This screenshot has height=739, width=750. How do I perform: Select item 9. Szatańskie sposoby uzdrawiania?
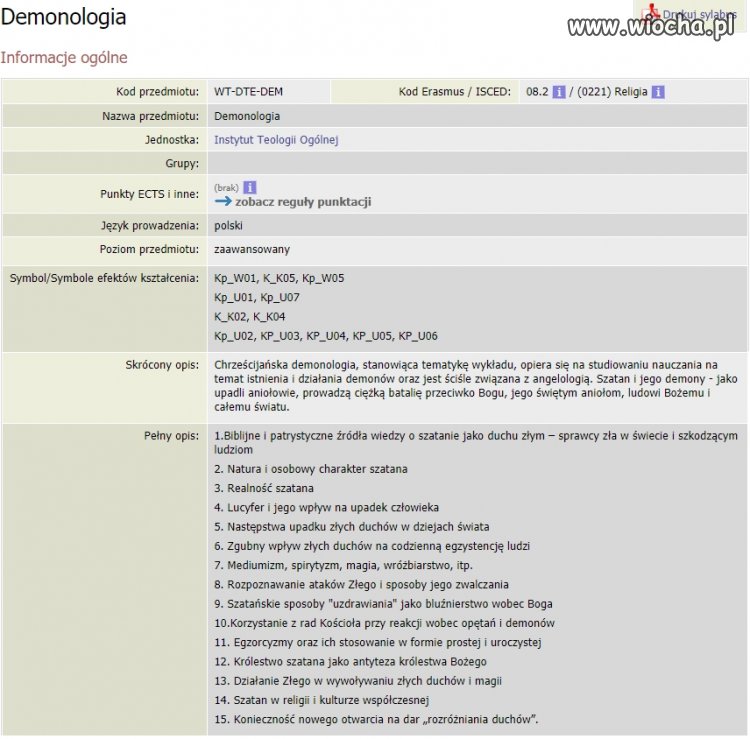(x=383, y=604)
